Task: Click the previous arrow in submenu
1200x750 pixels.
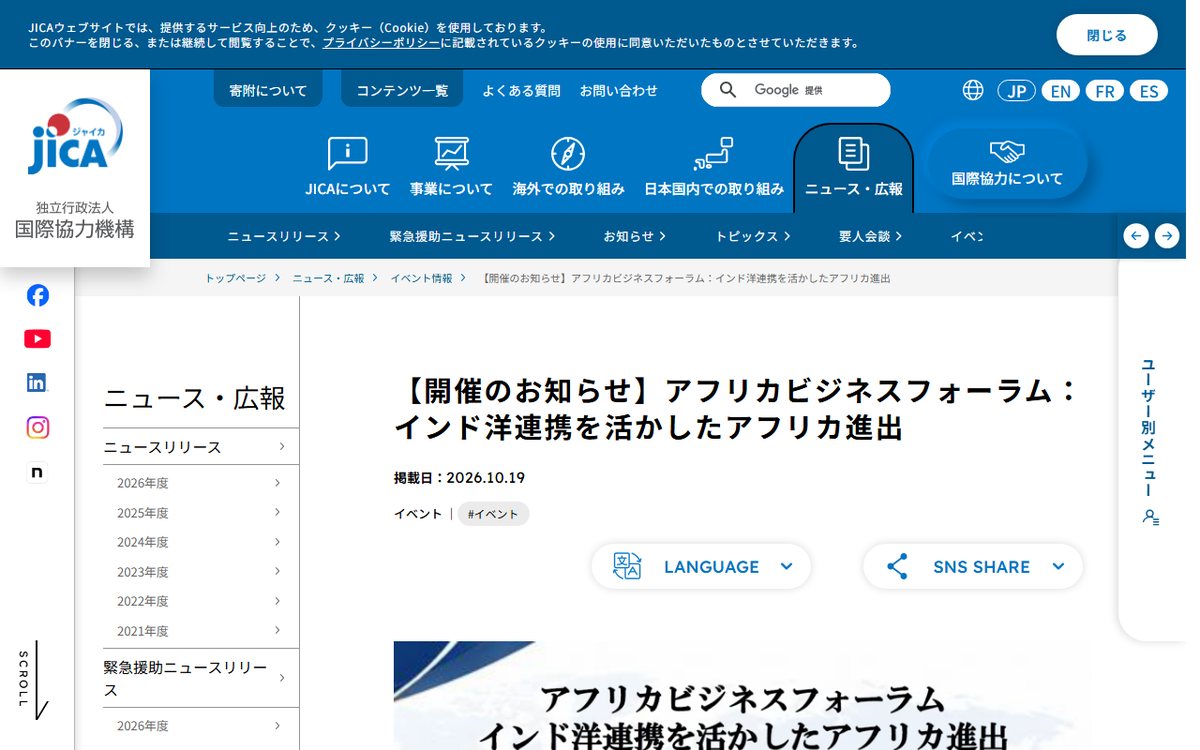Action: (x=1136, y=236)
